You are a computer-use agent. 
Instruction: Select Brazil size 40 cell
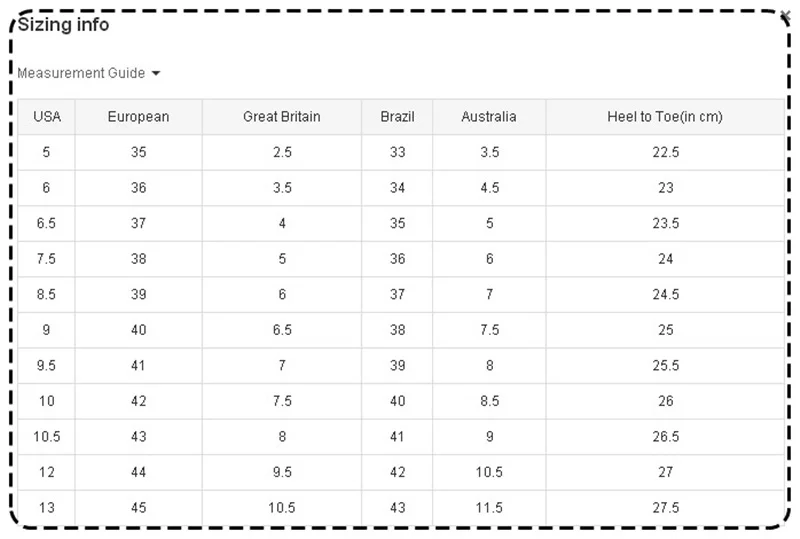pos(397,401)
